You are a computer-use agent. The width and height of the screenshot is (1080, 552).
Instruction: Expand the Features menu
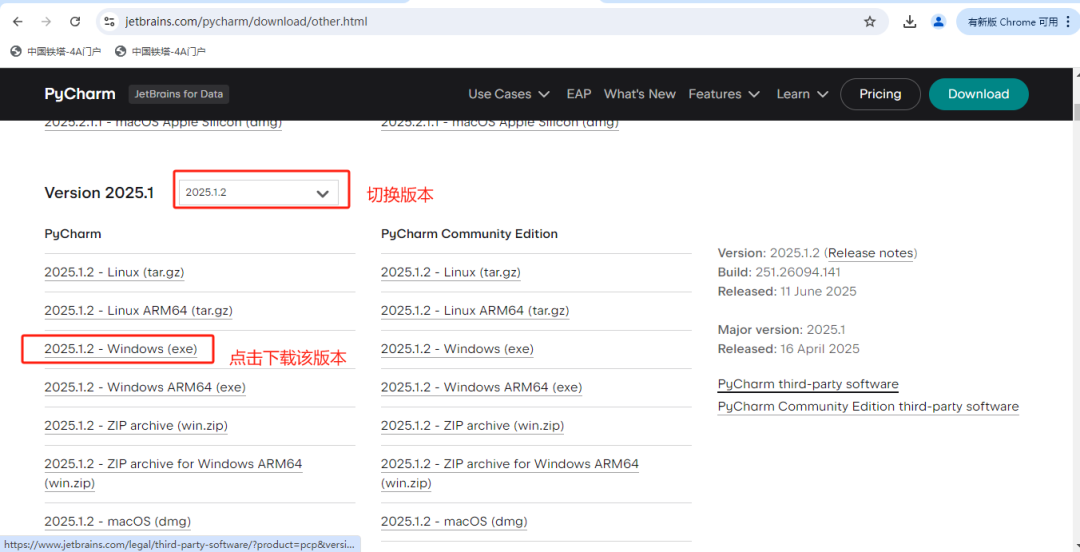724,94
